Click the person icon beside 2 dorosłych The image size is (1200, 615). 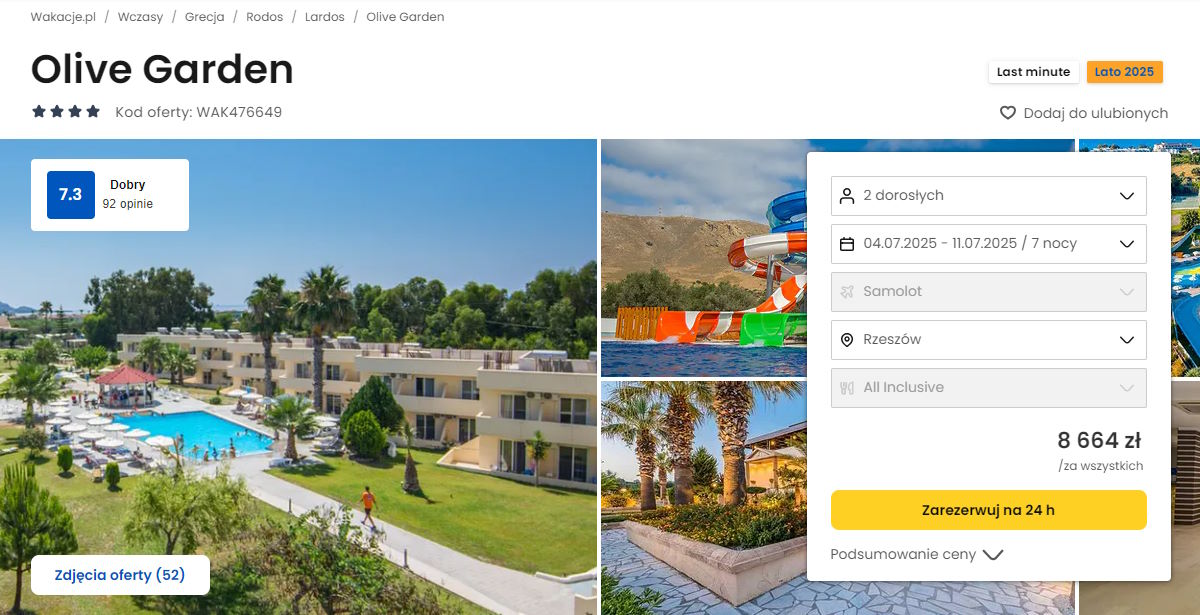tap(847, 195)
